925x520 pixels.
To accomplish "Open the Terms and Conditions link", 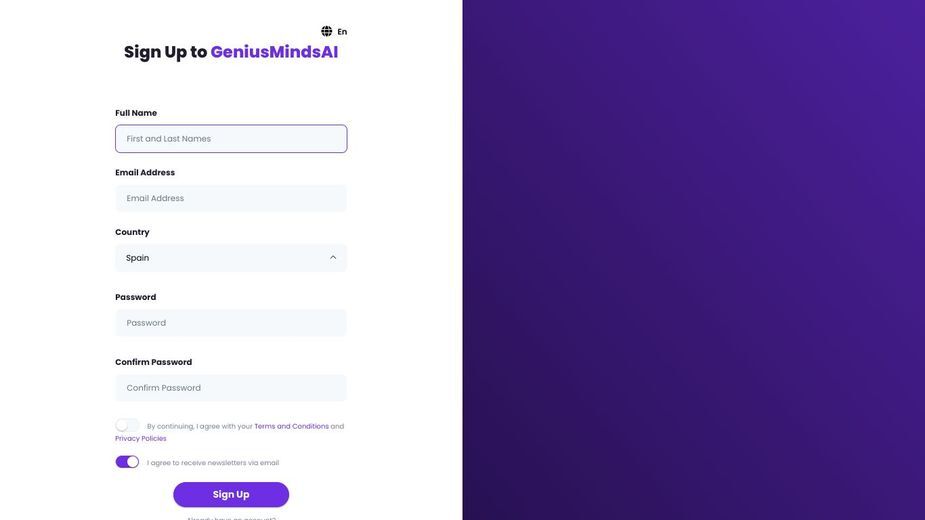I will click(291, 426).
